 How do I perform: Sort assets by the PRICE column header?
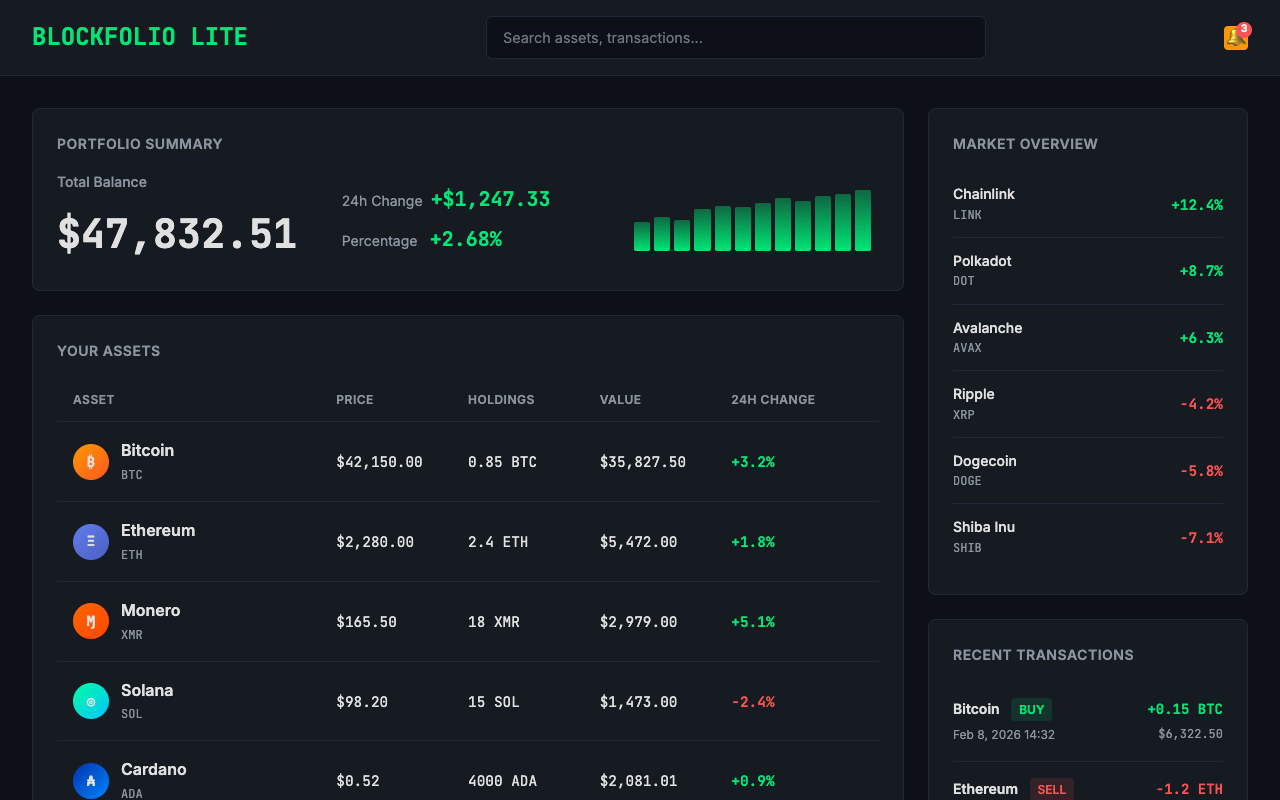pyautogui.click(x=355, y=399)
